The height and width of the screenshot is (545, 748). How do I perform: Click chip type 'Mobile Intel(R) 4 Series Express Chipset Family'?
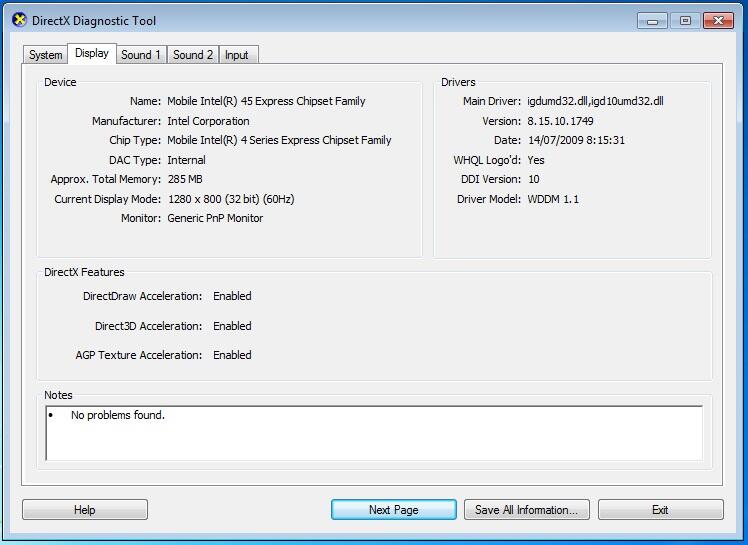(x=280, y=140)
